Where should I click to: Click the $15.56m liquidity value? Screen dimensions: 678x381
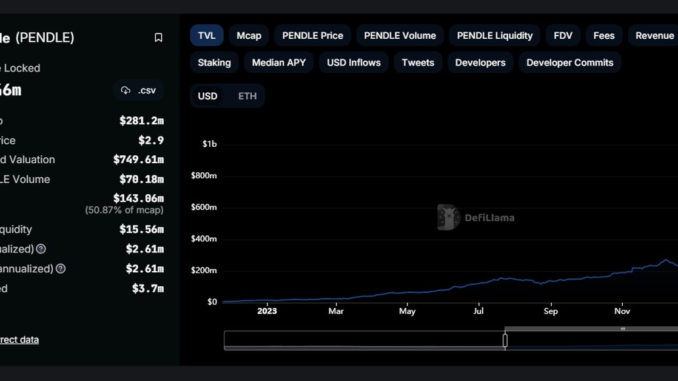(141, 229)
